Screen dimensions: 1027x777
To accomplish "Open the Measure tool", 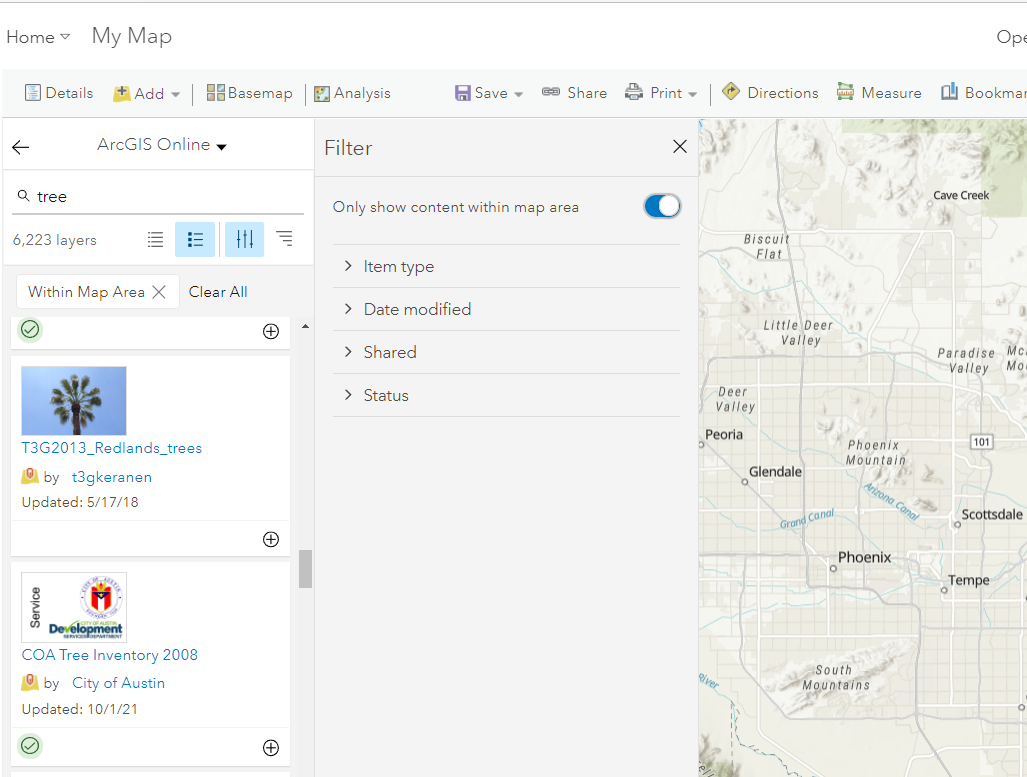I will (879, 93).
